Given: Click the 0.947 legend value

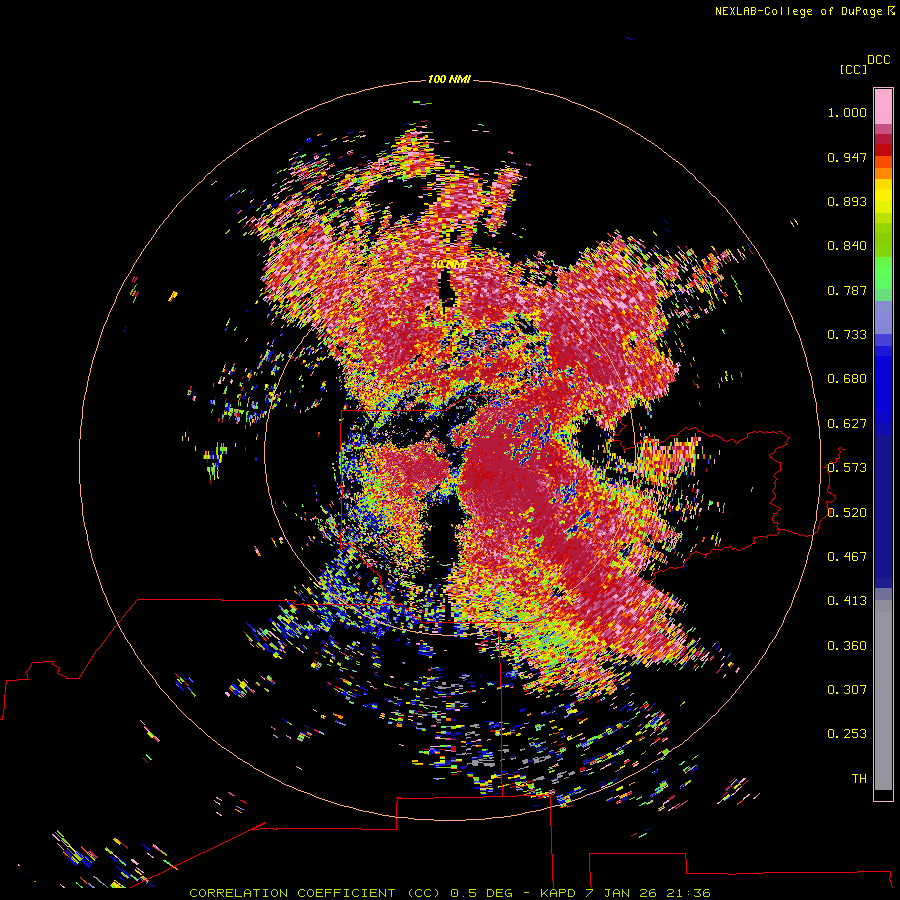Looking at the screenshot, I should point(847,157).
